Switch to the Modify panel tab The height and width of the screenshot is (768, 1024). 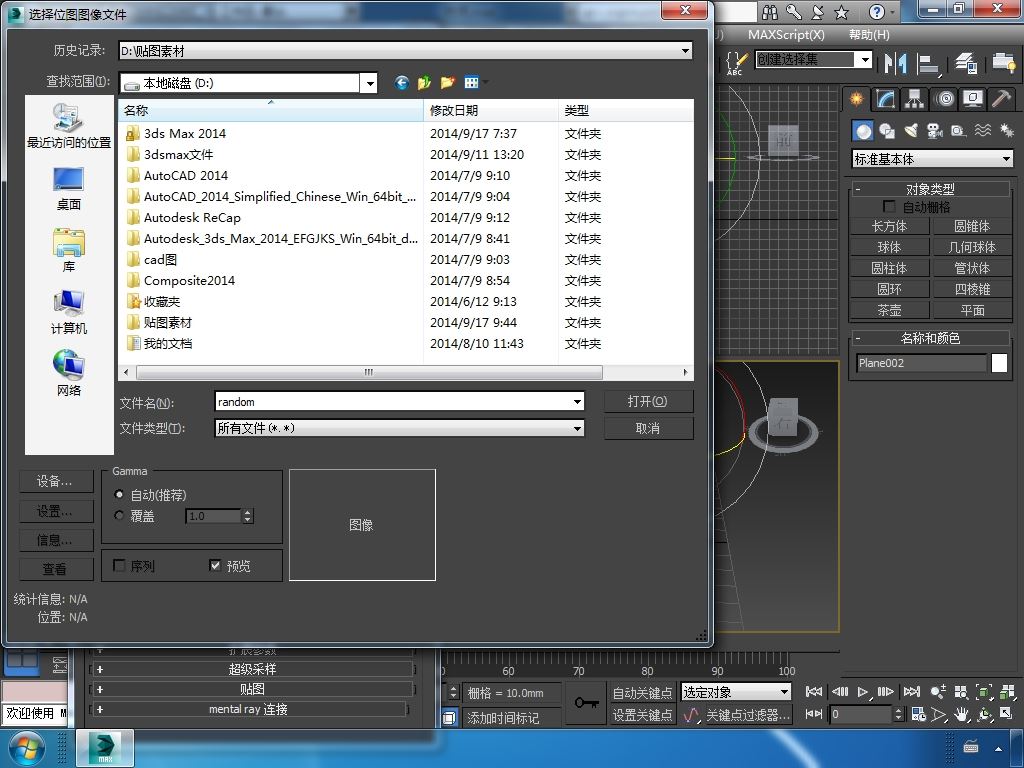[x=886, y=99]
